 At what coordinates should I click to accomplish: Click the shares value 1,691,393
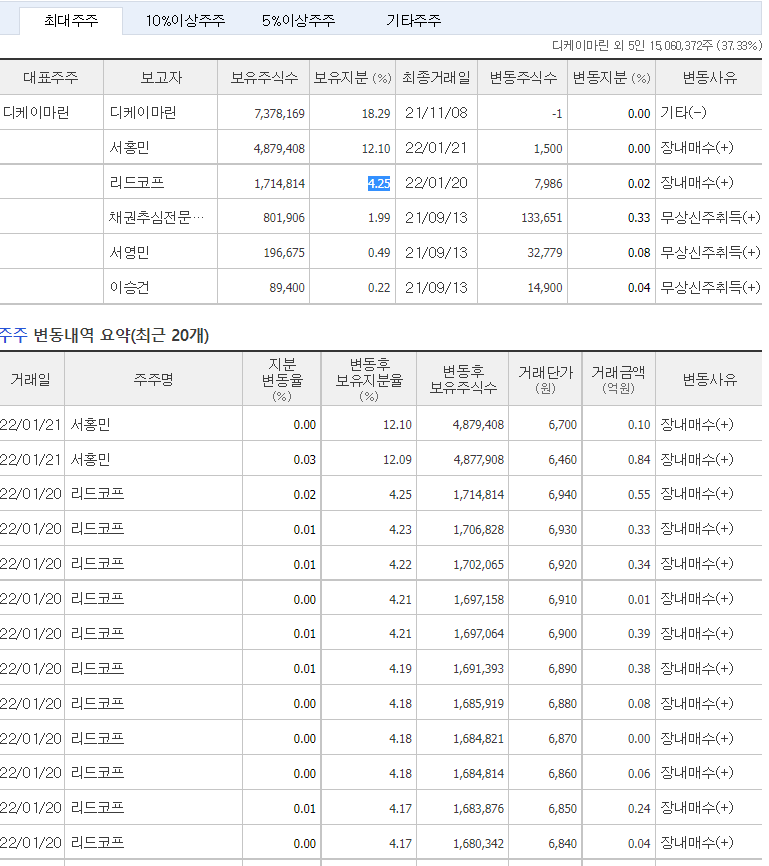(479, 669)
